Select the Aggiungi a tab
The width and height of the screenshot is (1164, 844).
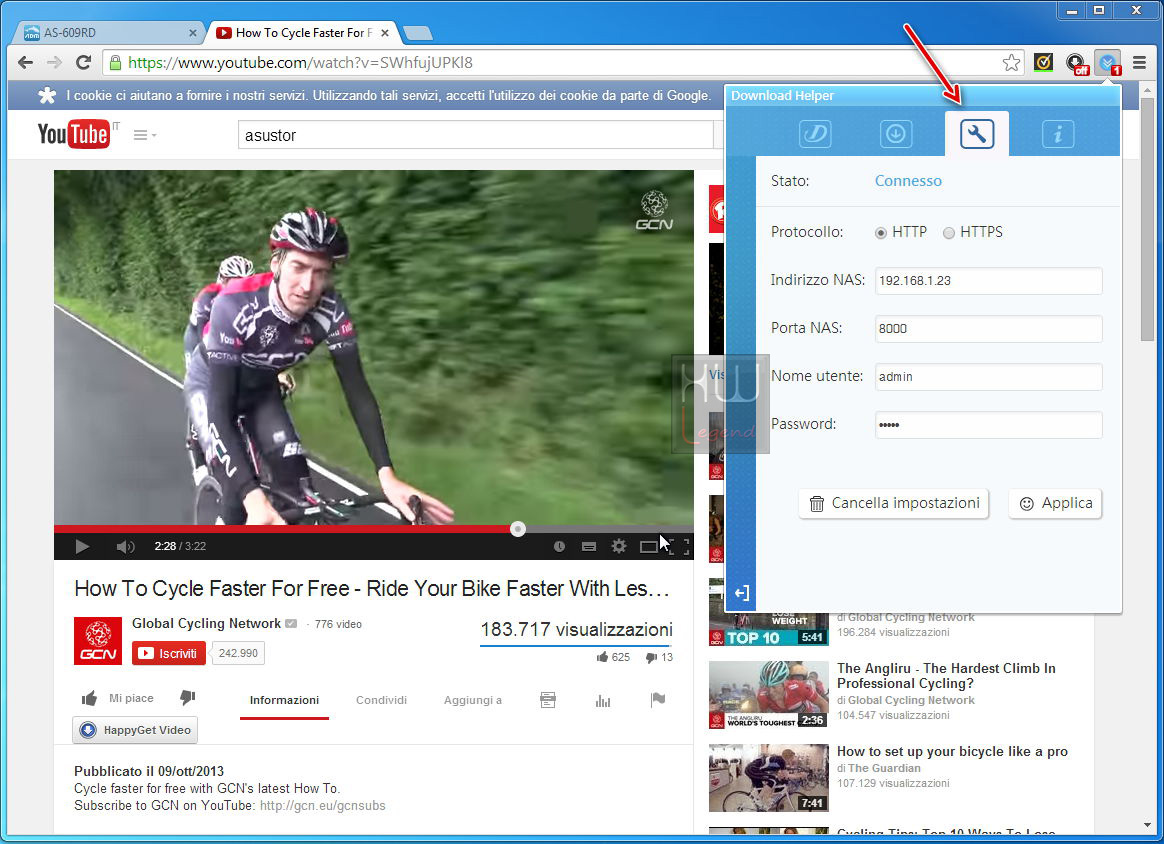click(x=473, y=700)
